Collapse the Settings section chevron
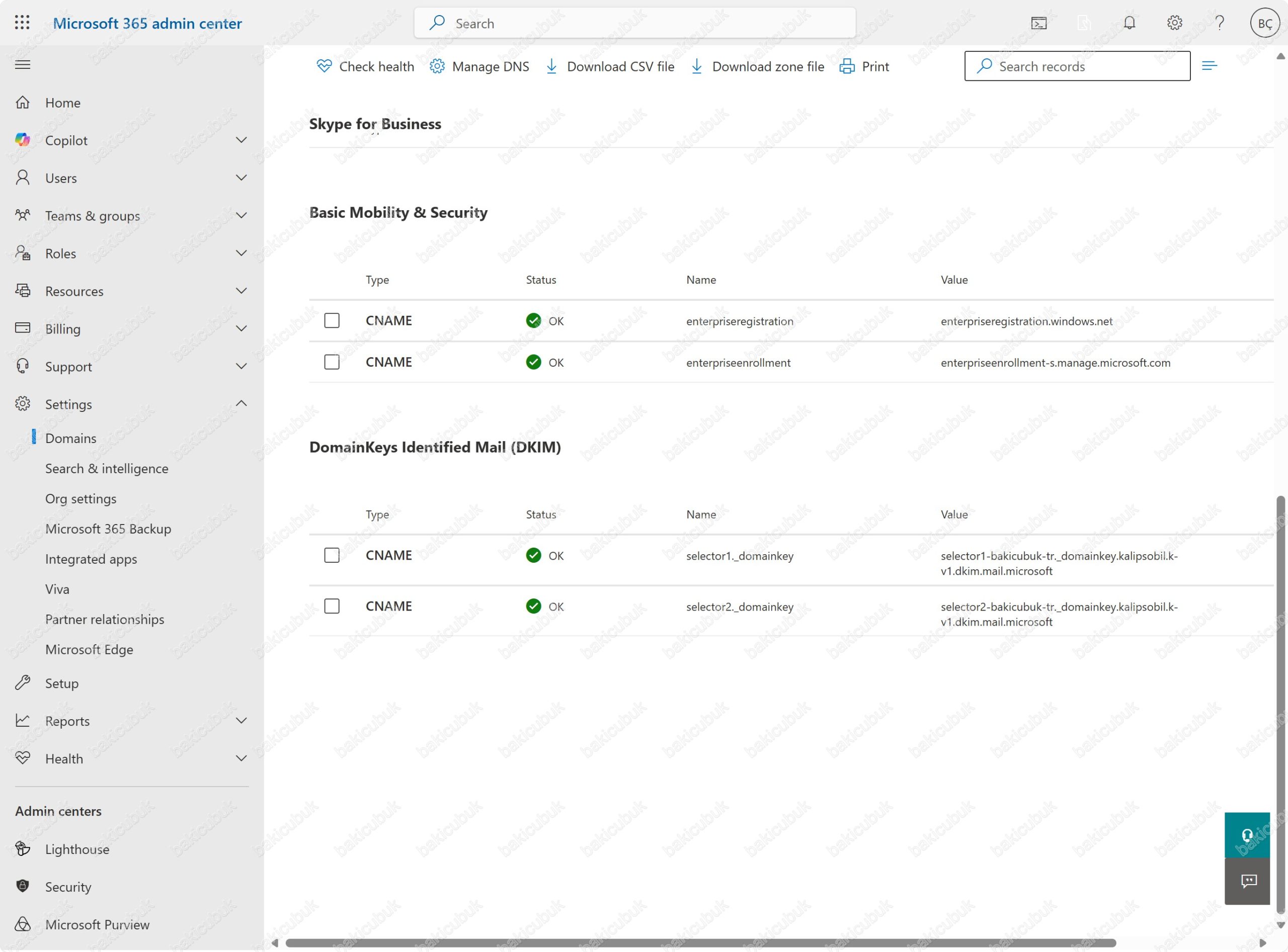The image size is (1288, 952). [242, 403]
